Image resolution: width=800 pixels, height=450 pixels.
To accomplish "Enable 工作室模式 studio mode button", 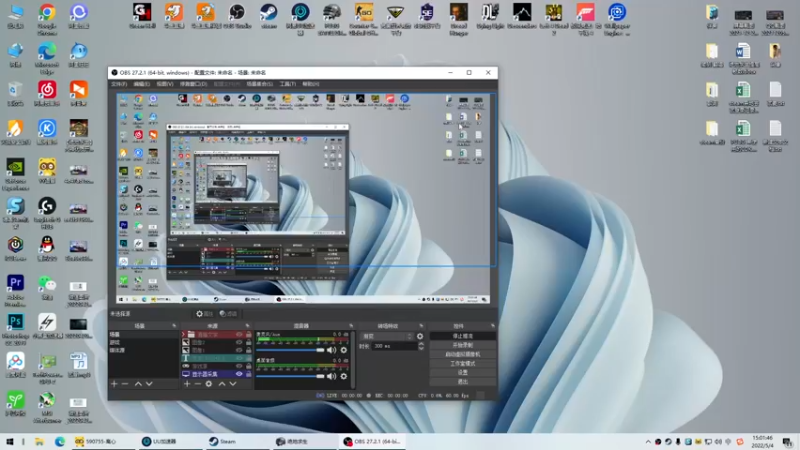I will tap(462, 364).
